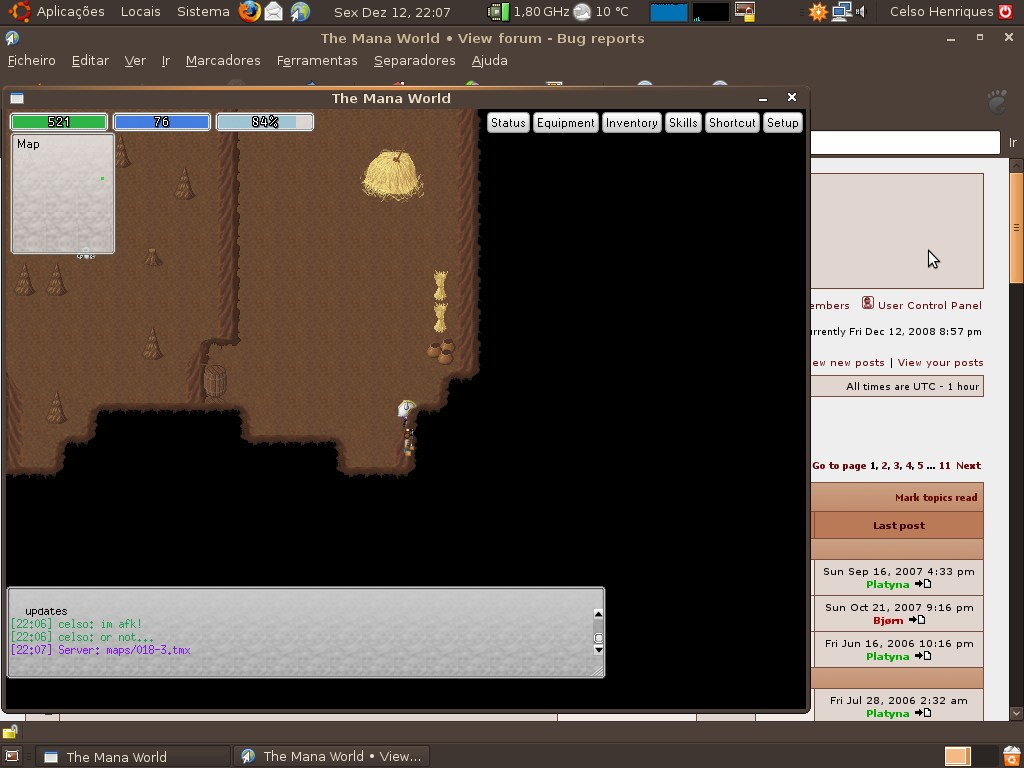1024x768 pixels.
Task: Open the Status window in game
Action: pyautogui.click(x=508, y=123)
